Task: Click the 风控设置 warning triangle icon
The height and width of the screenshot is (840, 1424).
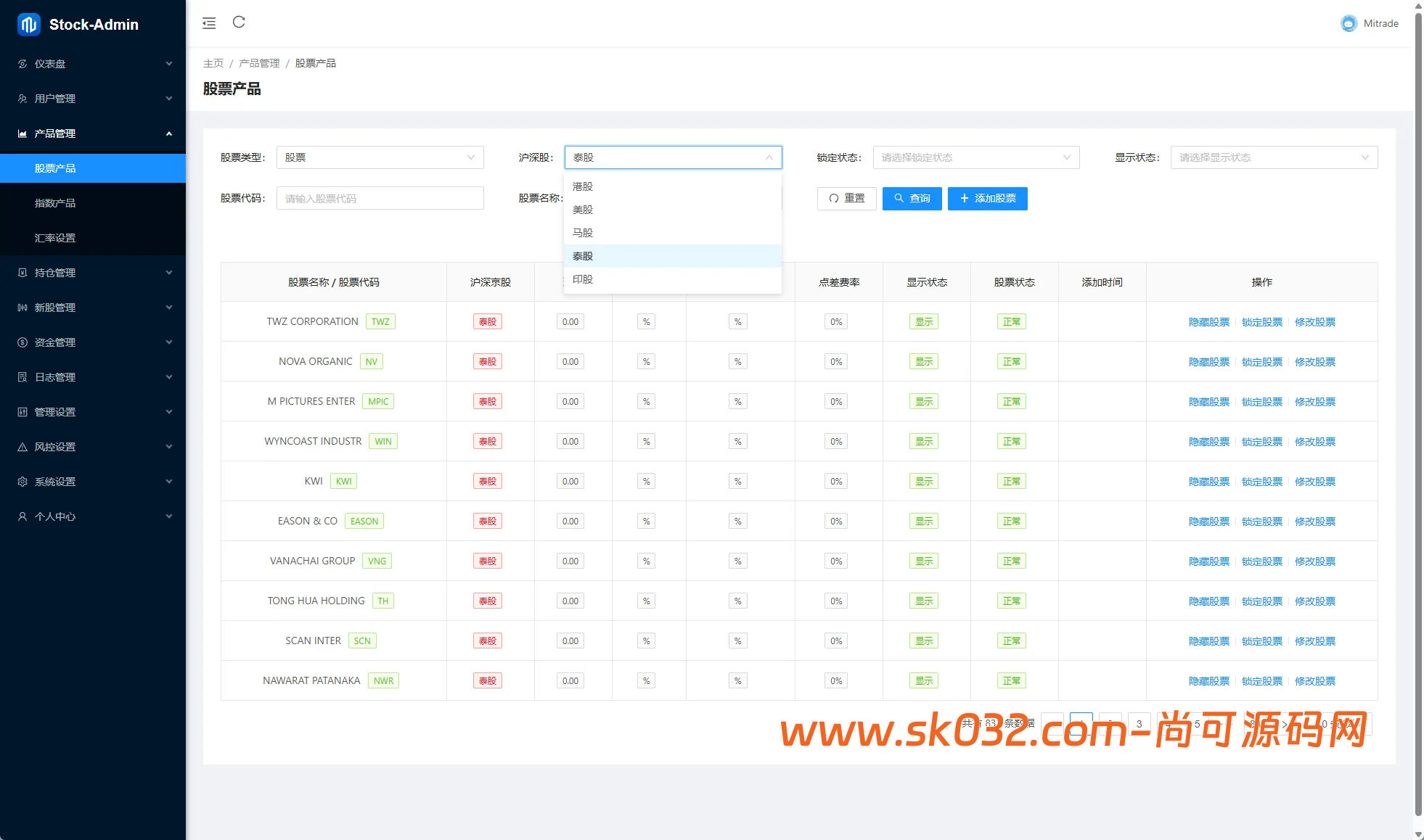Action: click(22, 447)
